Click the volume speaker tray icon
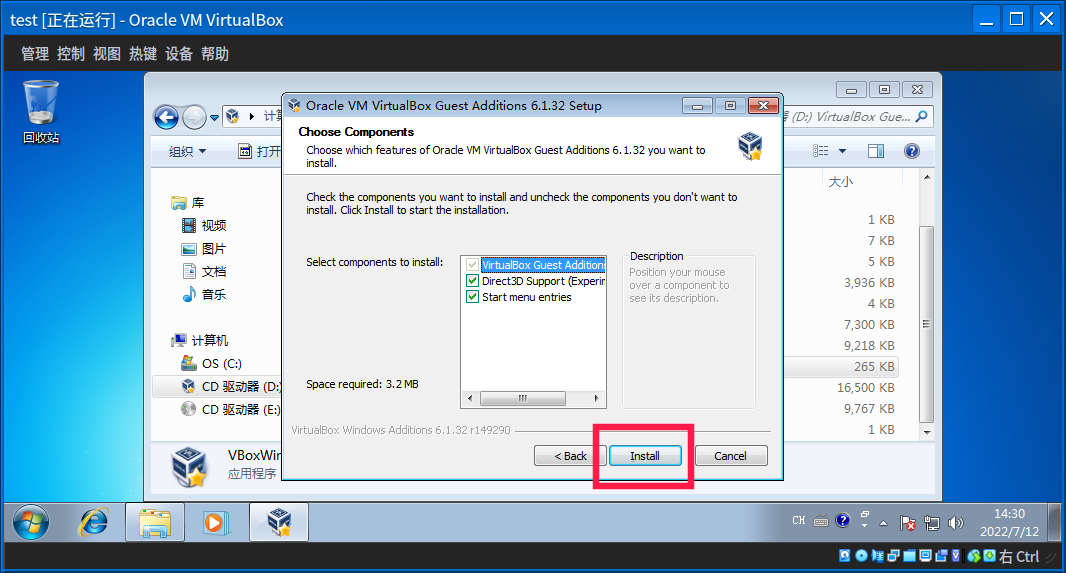This screenshot has width=1066, height=573. click(955, 522)
